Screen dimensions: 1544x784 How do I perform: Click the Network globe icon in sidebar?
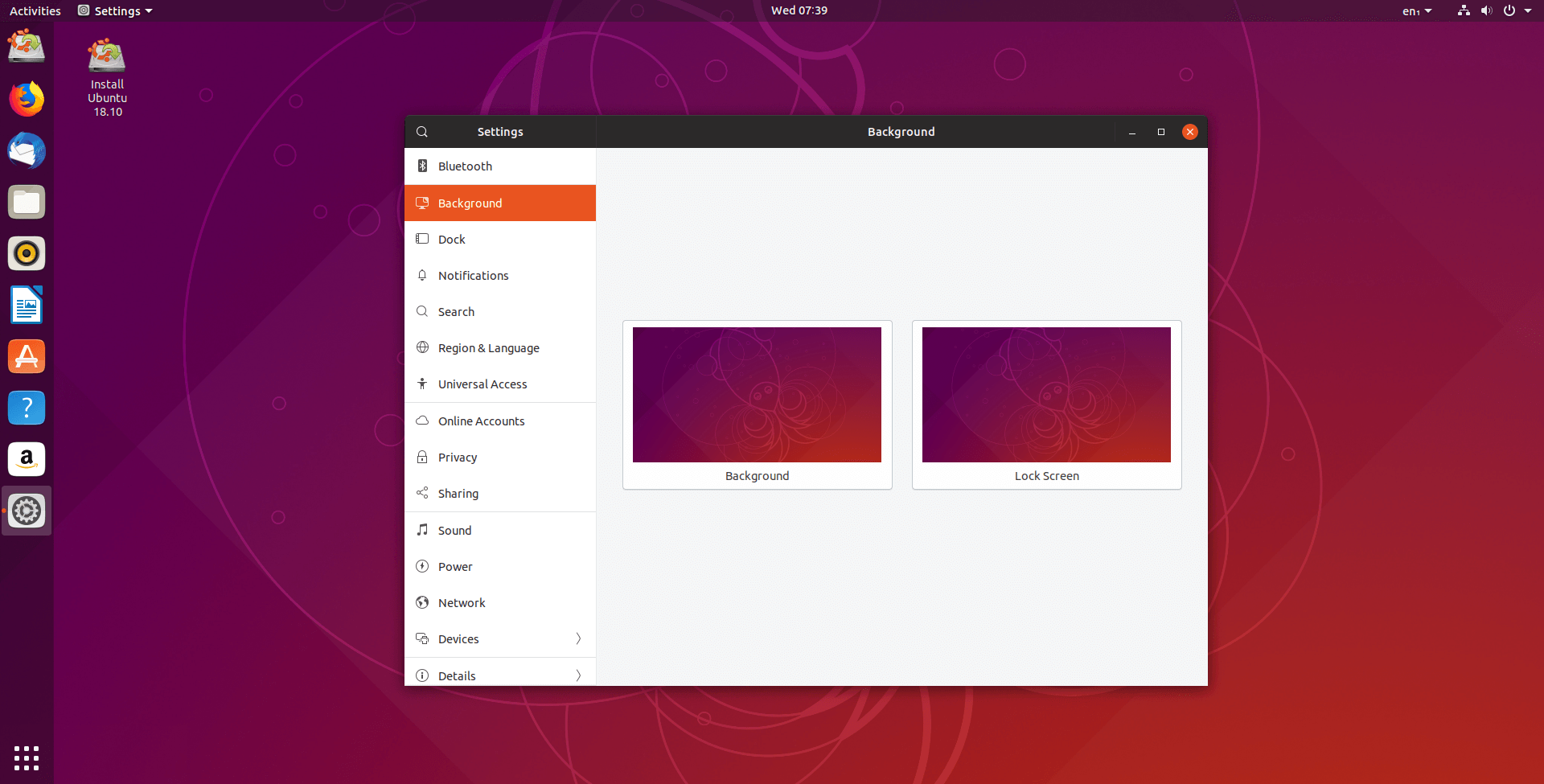click(x=422, y=602)
